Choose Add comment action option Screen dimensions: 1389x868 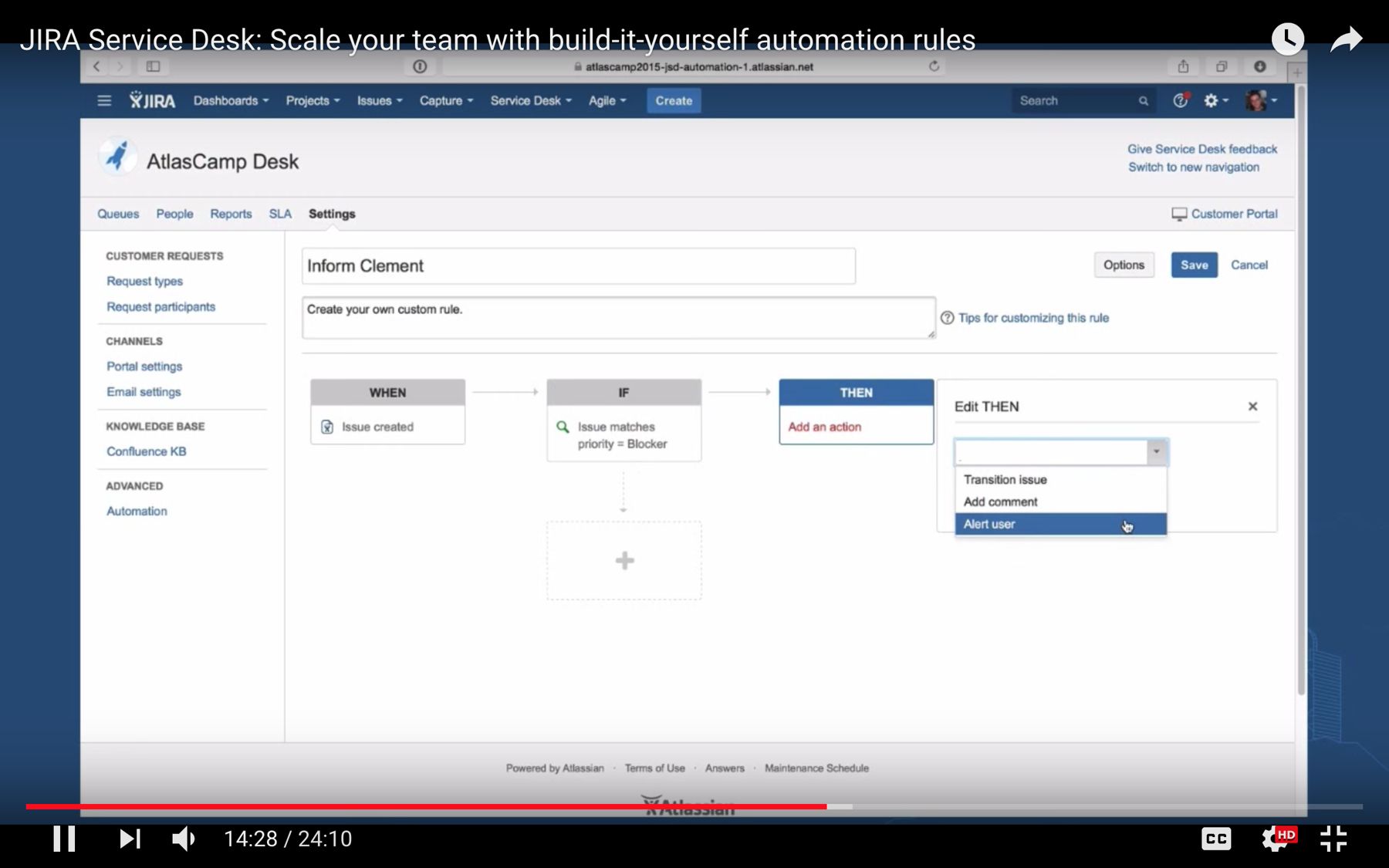coord(1060,502)
